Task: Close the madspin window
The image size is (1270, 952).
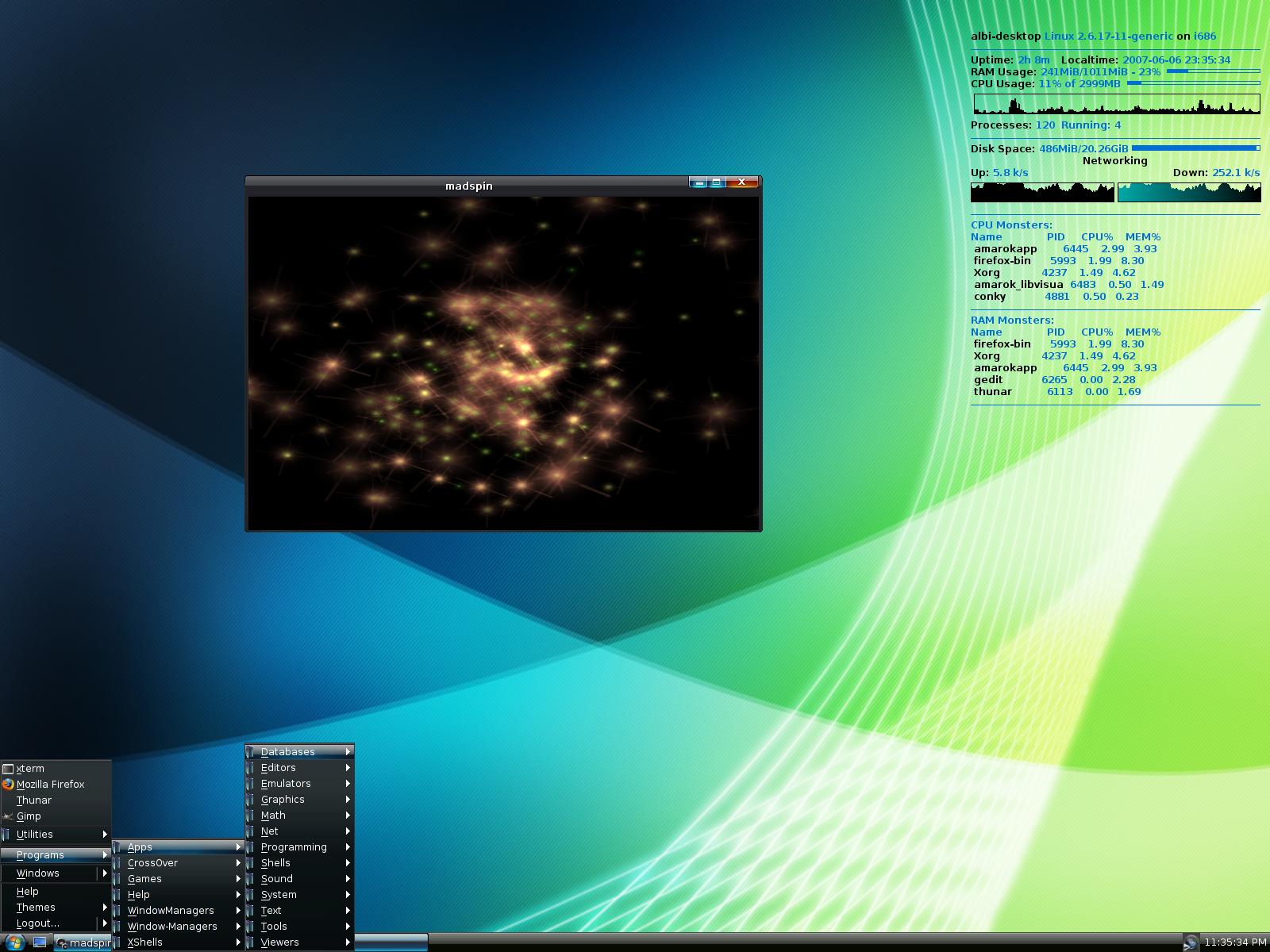Action: point(742,182)
